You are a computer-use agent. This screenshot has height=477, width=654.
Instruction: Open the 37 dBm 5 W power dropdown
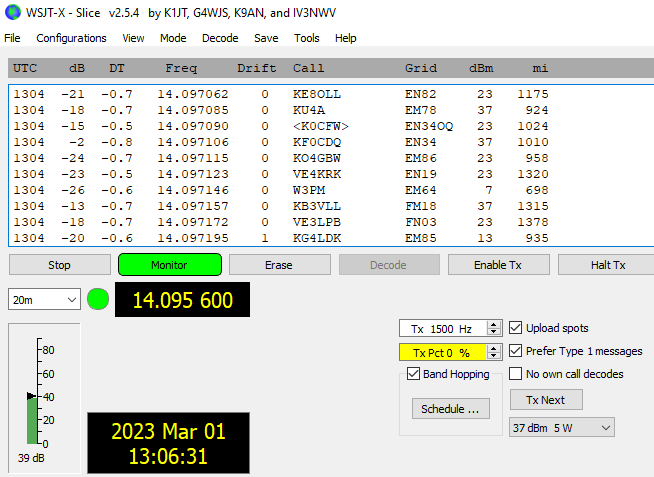pyautogui.click(x=561, y=427)
